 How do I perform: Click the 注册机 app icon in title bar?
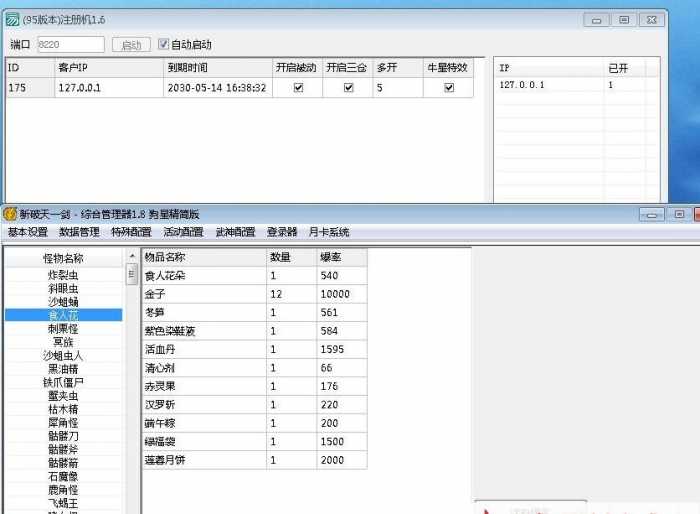(x=13, y=19)
